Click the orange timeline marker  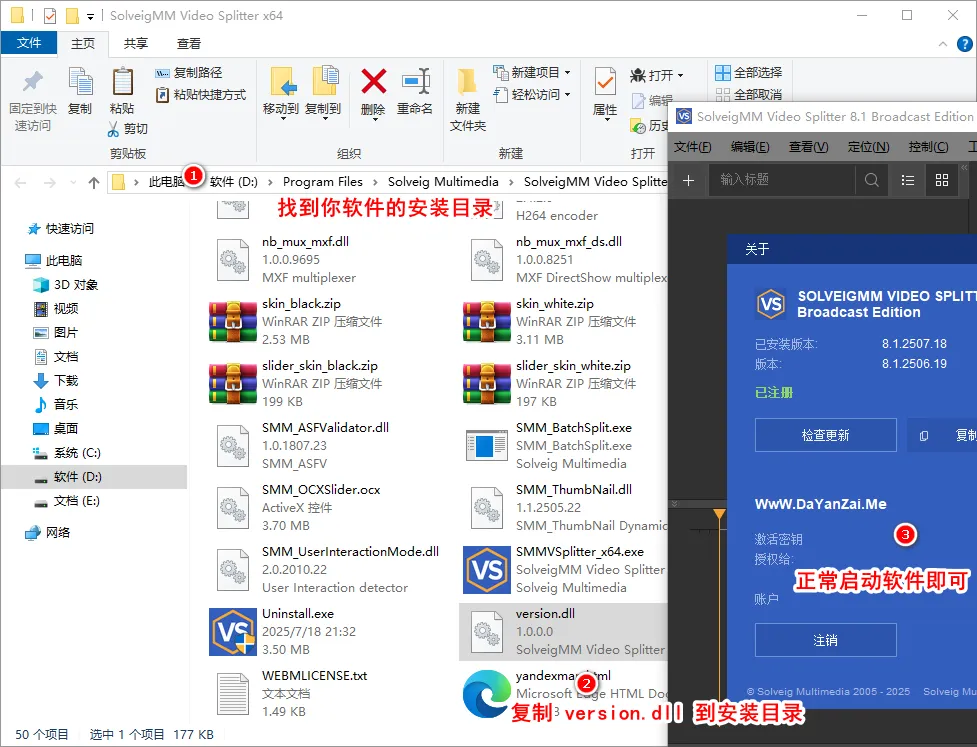[x=719, y=514]
